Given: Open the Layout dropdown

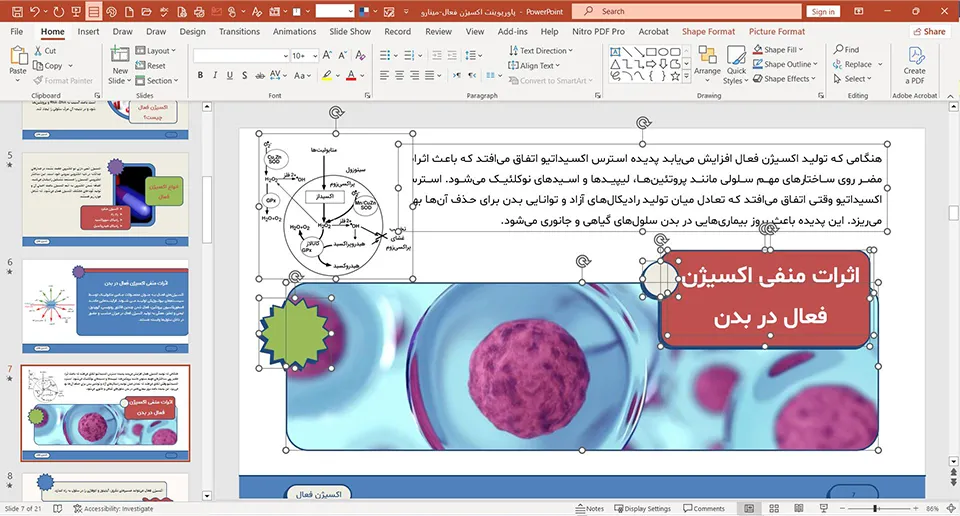Looking at the screenshot, I should (x=156, y=51).
